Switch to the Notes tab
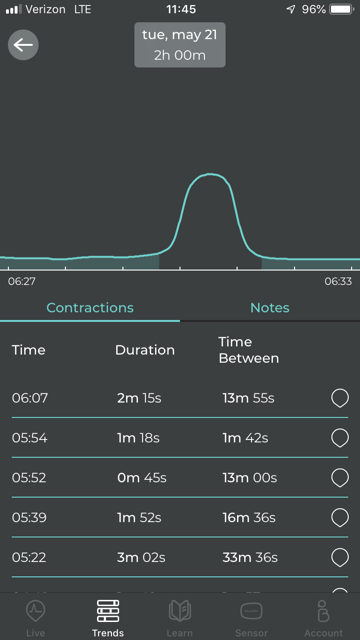This screenshot has width=360, height=640. coord(270,307)
